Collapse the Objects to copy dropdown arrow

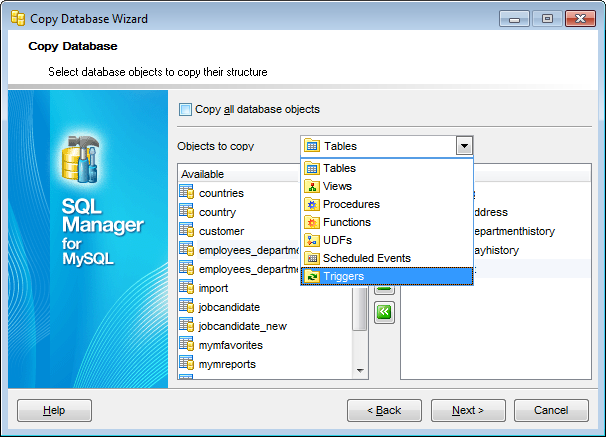tap(464, 146)
